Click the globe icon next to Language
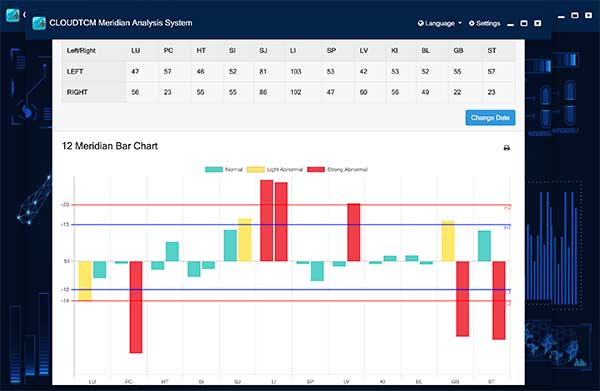Image resolution: width=600 pixels, height=391 pixels. click(x=421, y=23)
